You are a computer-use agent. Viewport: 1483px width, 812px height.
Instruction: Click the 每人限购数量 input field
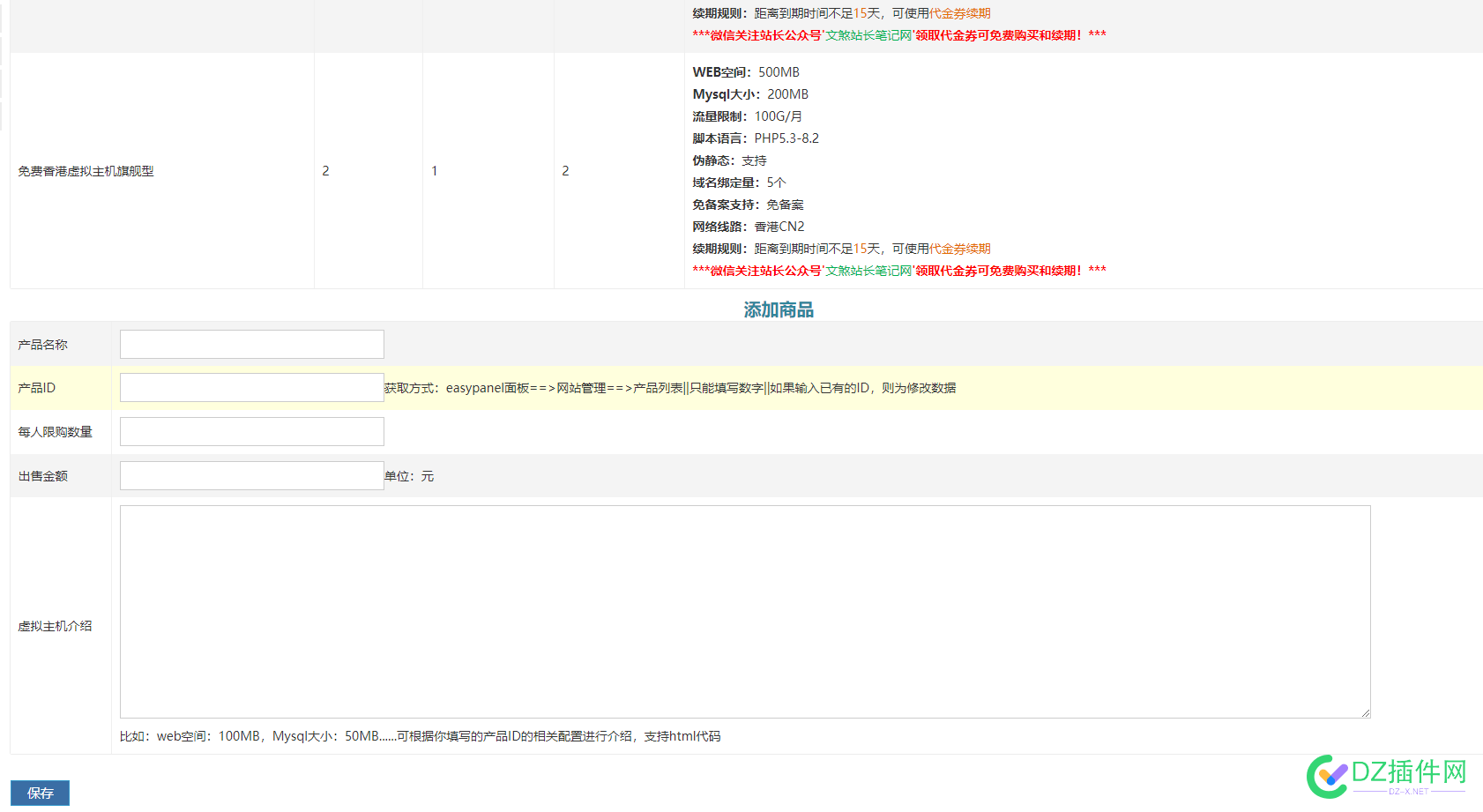[x=252, y=432]
